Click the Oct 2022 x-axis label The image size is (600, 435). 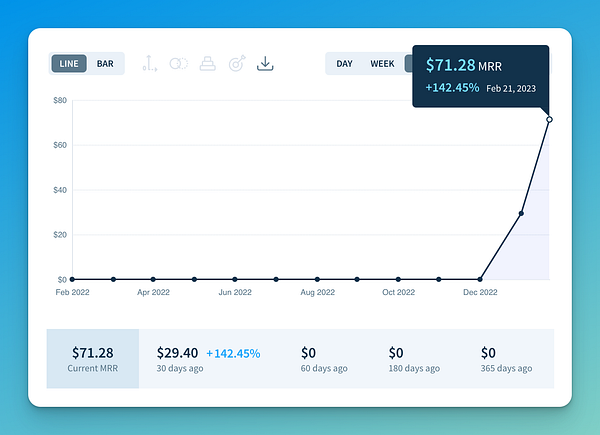coord(398,292)
